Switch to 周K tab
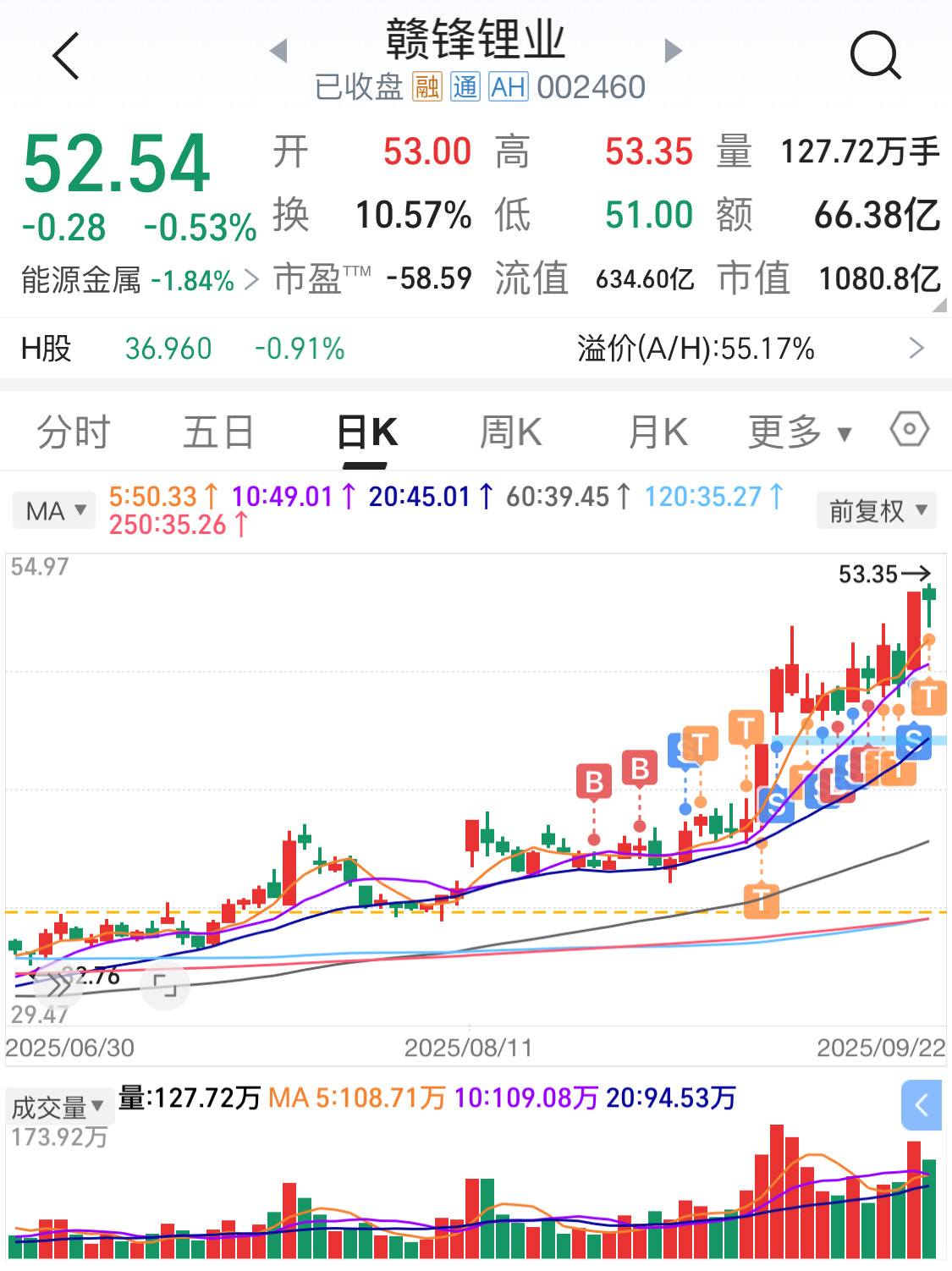Screen dimensions: 952x1271 [x=510, y=432]
